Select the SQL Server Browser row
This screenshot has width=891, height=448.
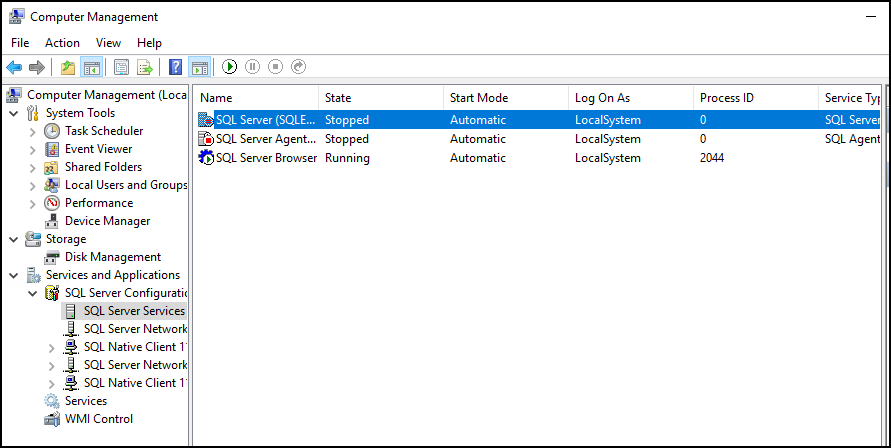coord(537,158)
